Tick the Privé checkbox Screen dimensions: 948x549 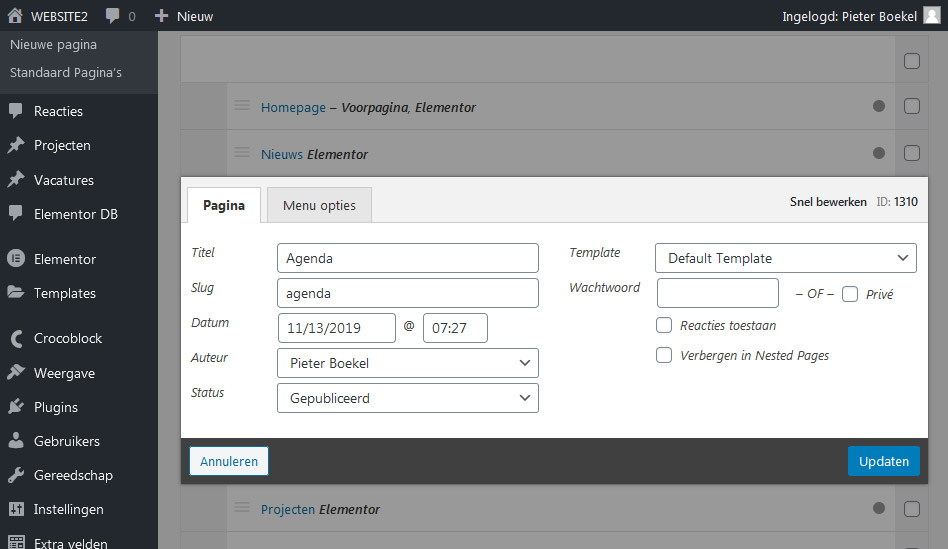(x=850, y=294)
